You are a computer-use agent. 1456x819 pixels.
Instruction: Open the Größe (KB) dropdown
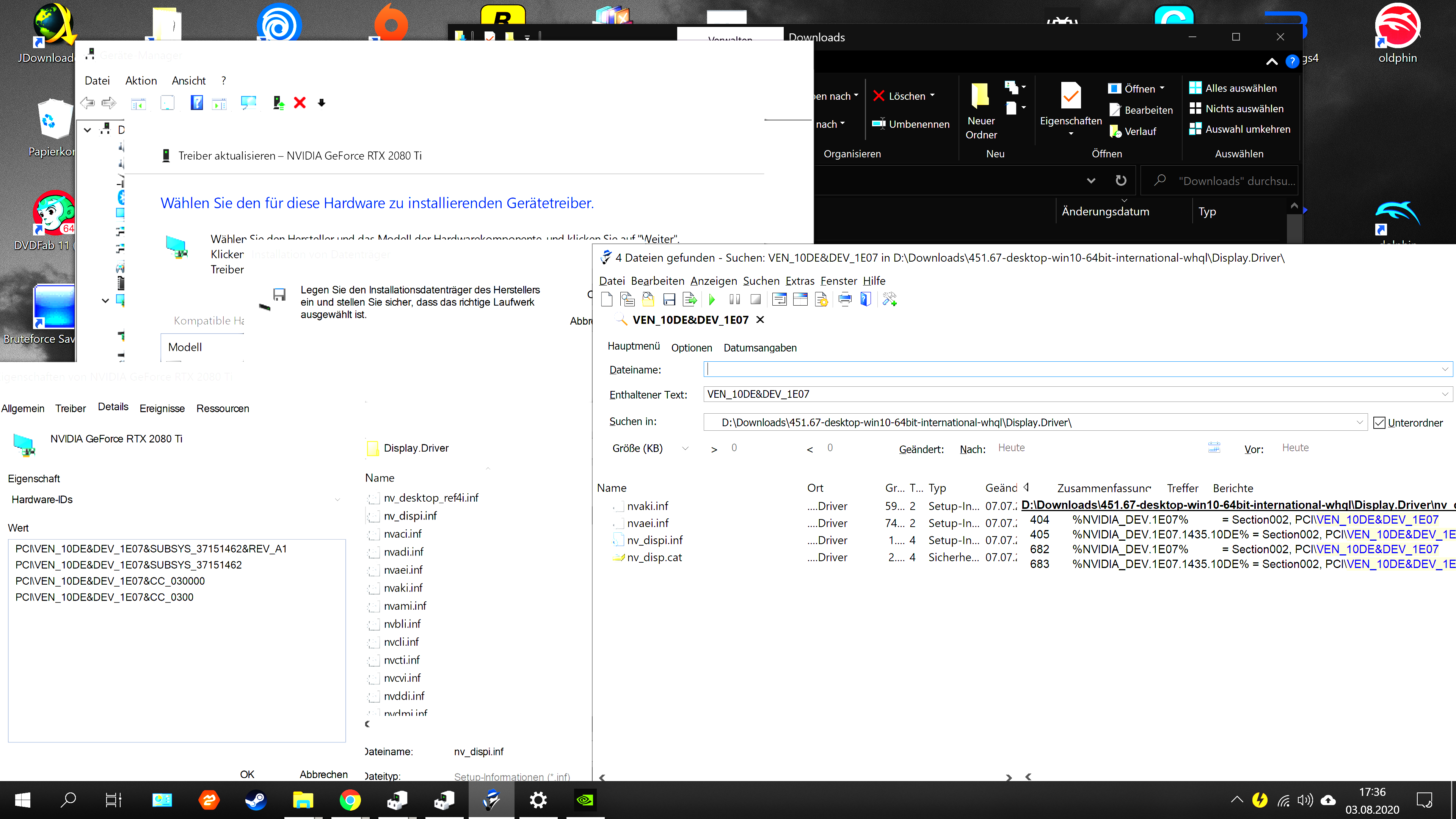(685, 448)
